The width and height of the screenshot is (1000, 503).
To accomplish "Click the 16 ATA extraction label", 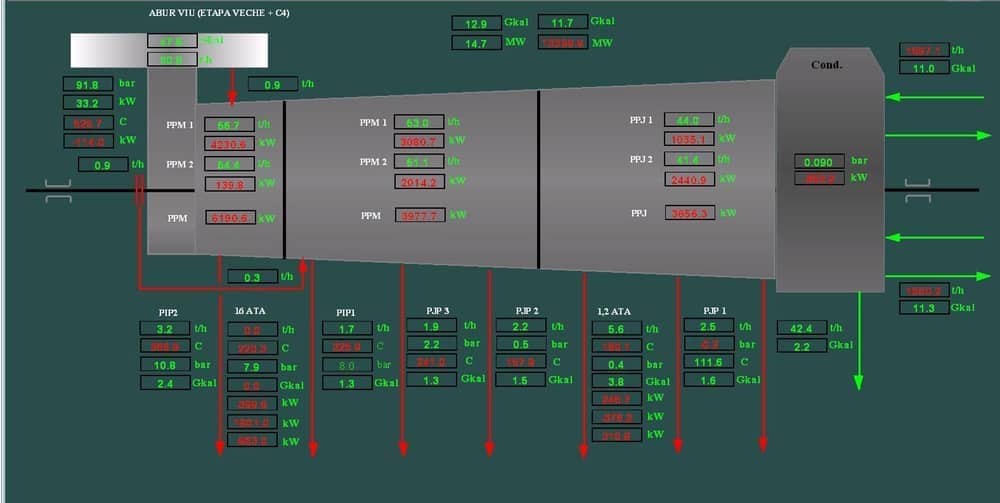I will pyautogui.click(x=250, y=310).
